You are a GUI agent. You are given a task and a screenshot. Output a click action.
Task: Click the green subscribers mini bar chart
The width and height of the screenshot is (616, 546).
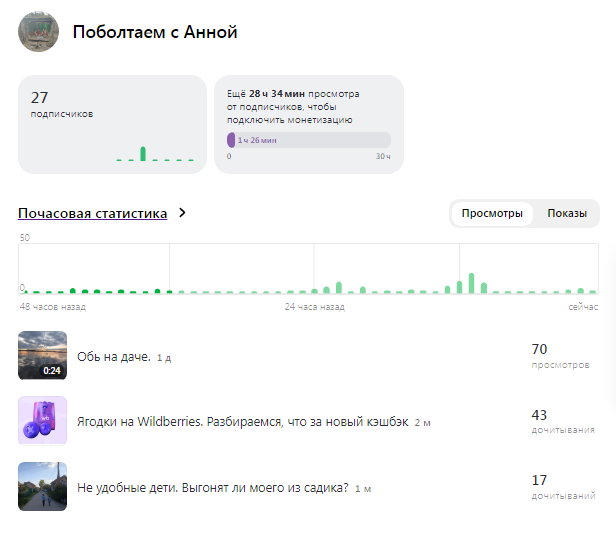pyautogui.click(x=155, y=154)
